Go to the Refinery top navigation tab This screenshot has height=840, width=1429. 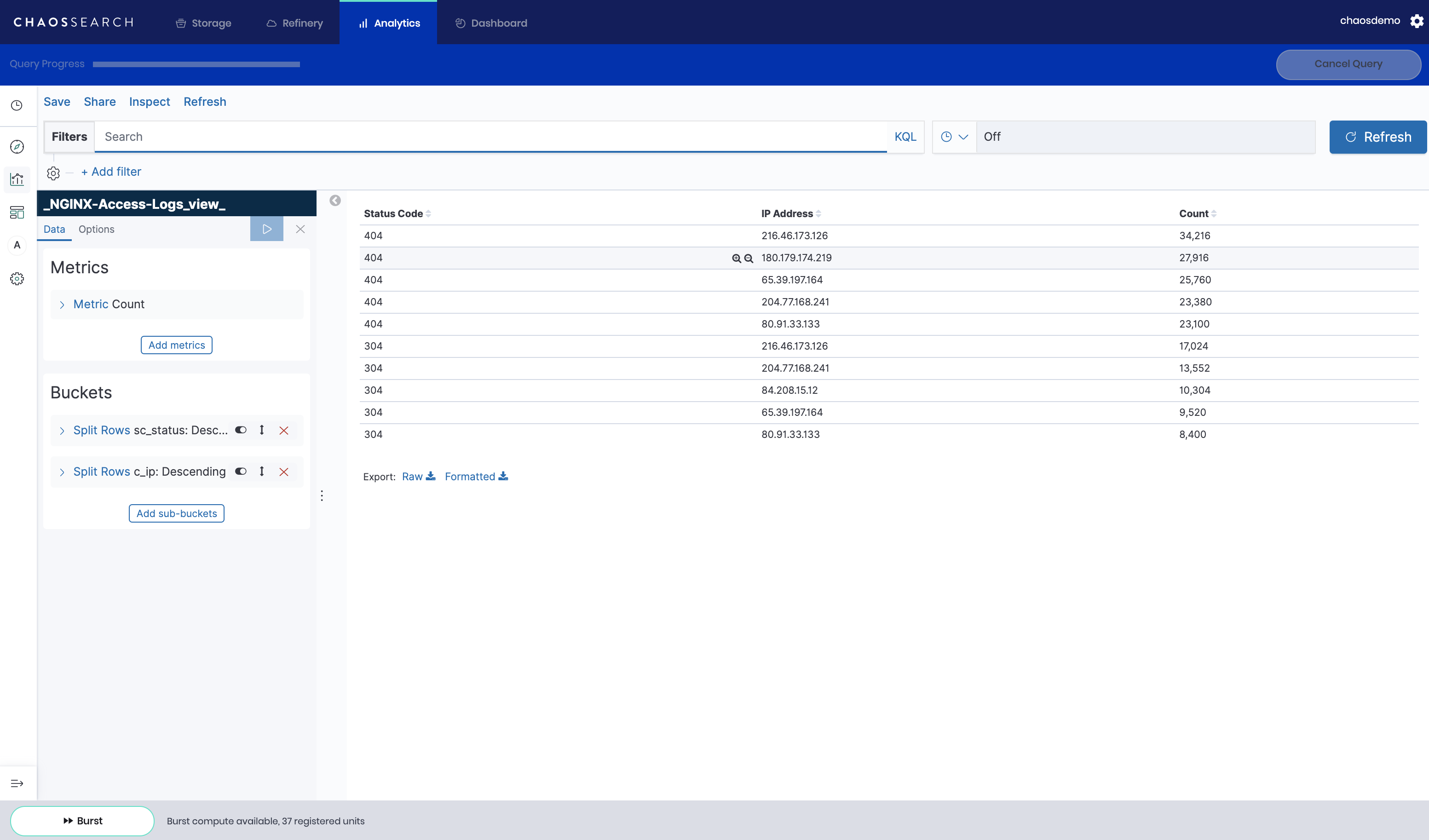pyautogui.click(x=295, y=23)
